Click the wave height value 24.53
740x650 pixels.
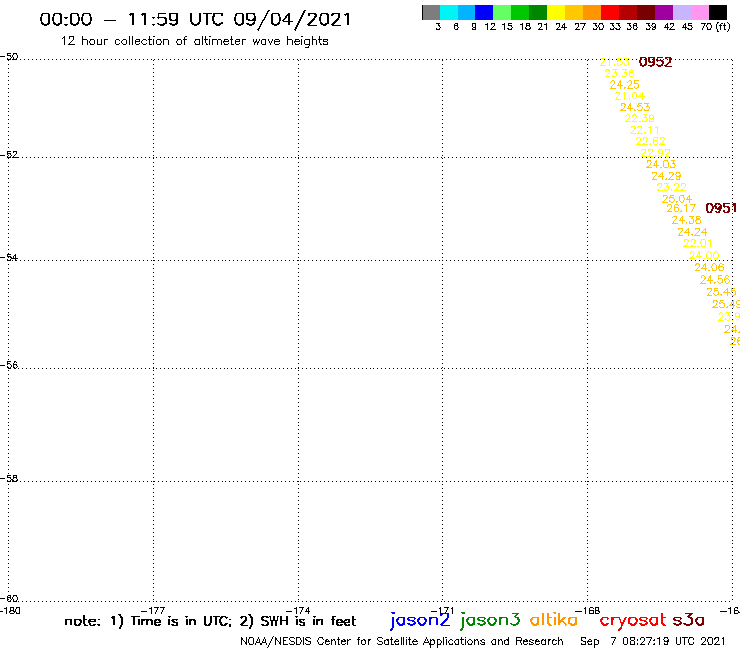click(635, 107)
